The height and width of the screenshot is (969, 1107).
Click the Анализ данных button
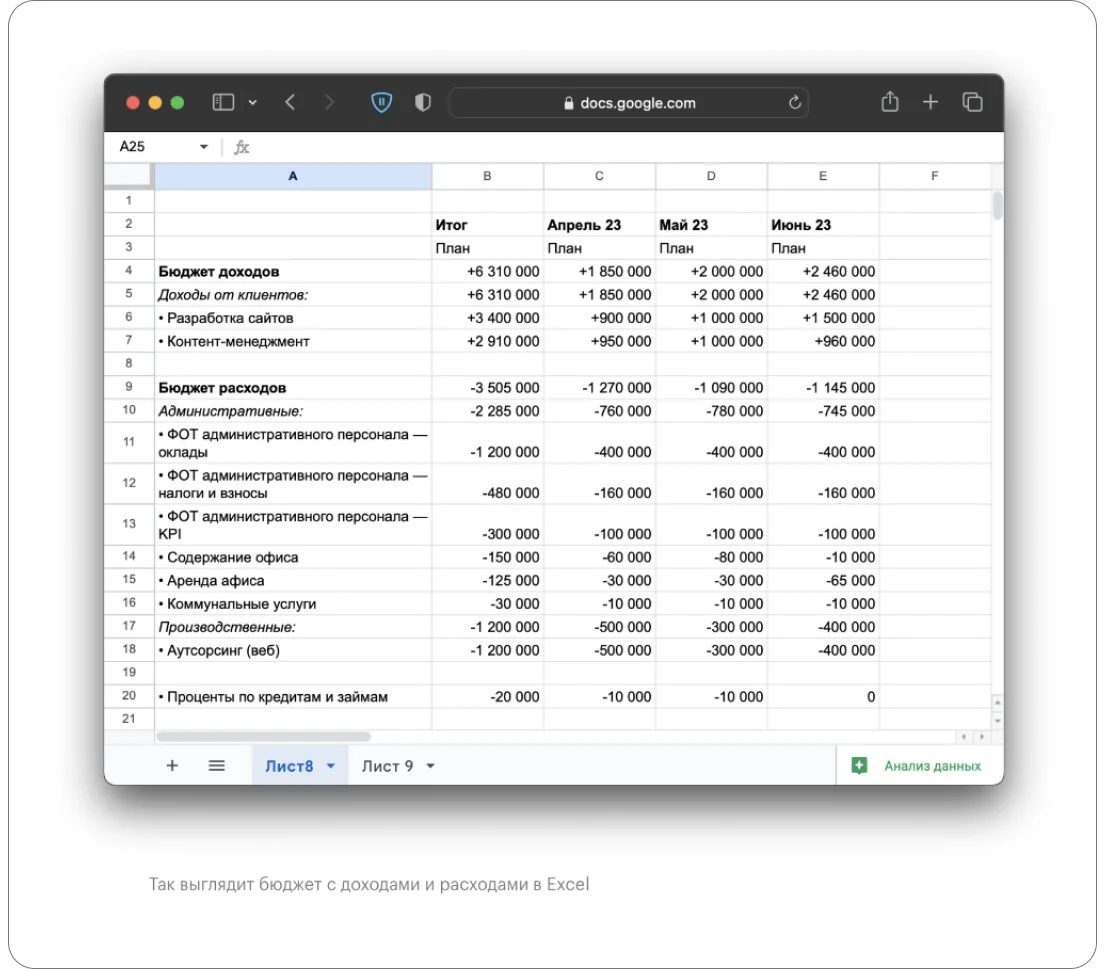[x=919, y=766]
